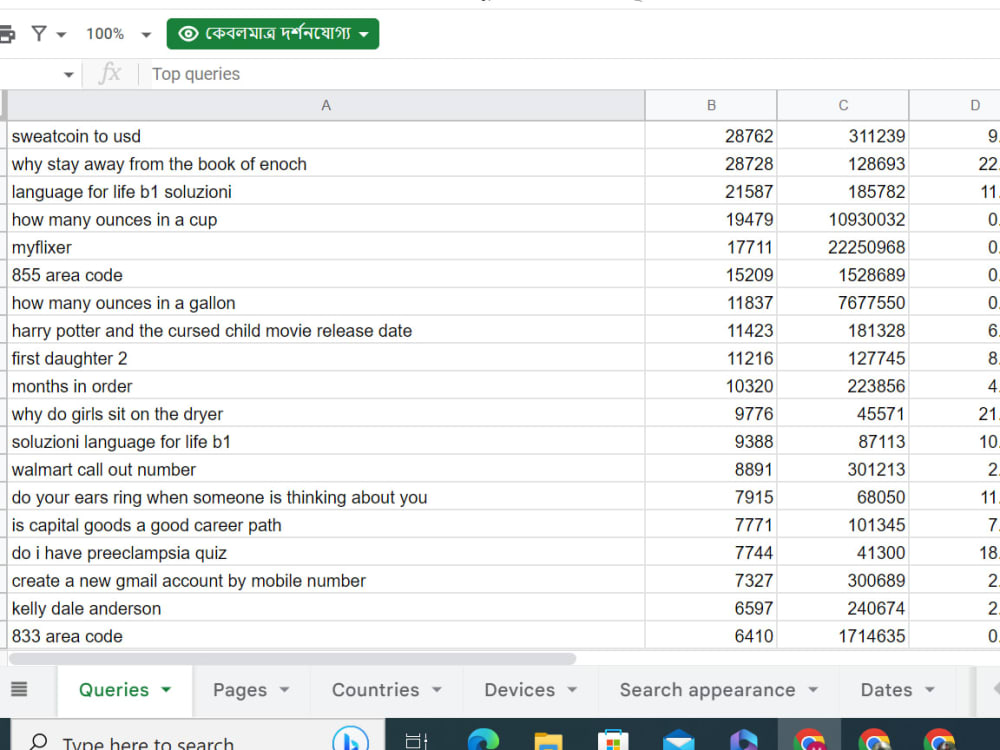Open Mail app from taskbar

[679, 740]
